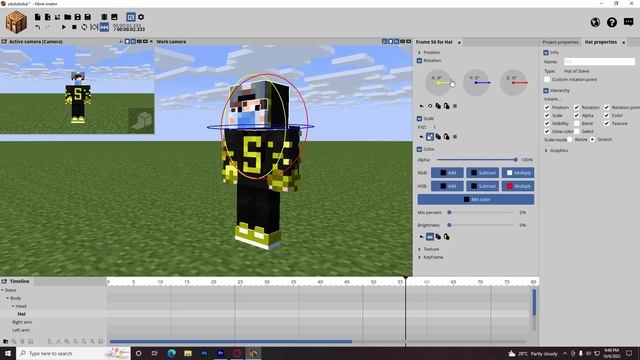
Task: Uncheck inherit Texture checkbox
Action: pos(607,123)
